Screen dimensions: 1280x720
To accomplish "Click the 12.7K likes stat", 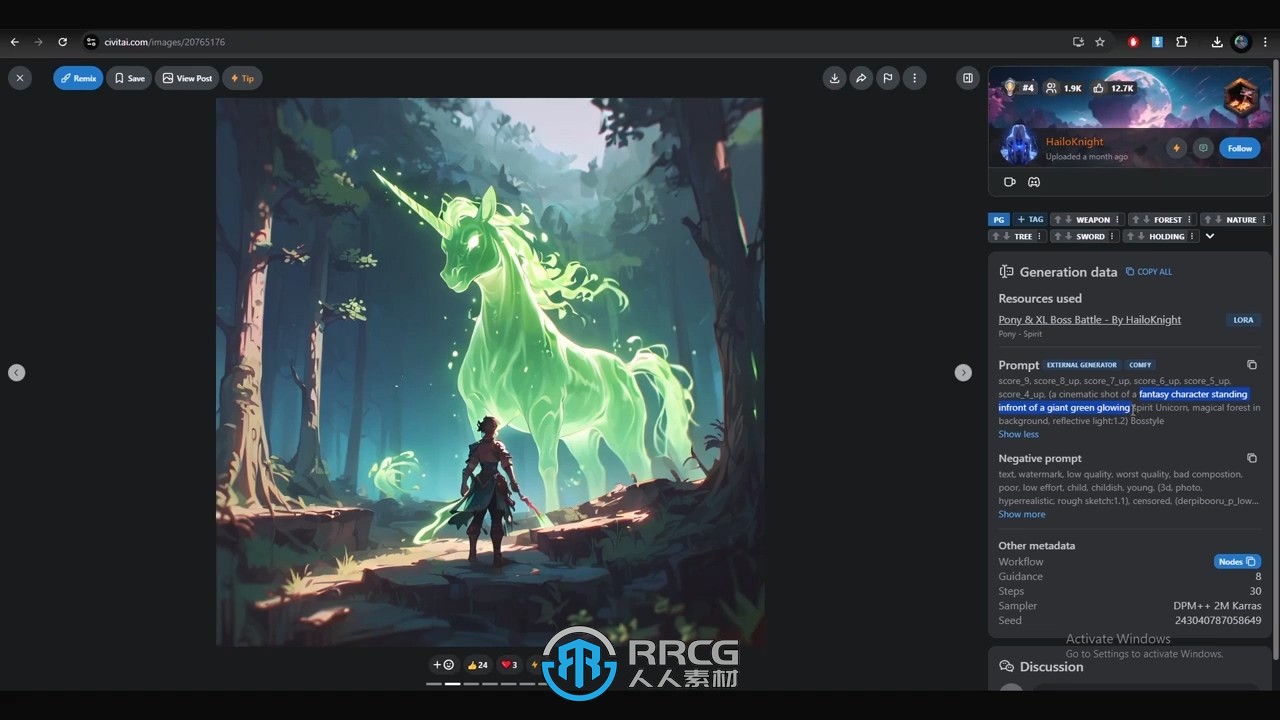I will [1113, 88].
